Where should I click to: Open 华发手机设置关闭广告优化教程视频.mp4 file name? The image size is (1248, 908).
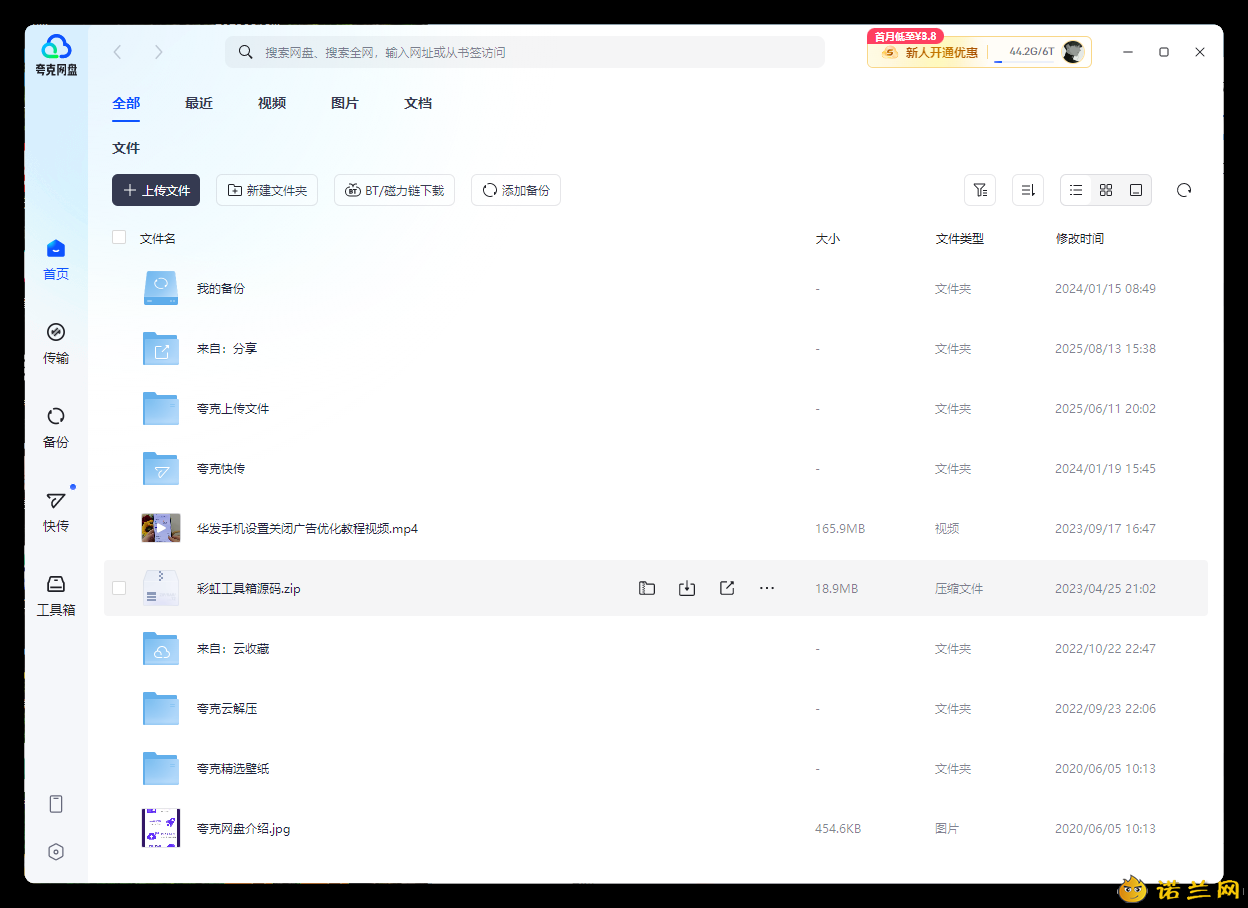(x=307, y=528)
